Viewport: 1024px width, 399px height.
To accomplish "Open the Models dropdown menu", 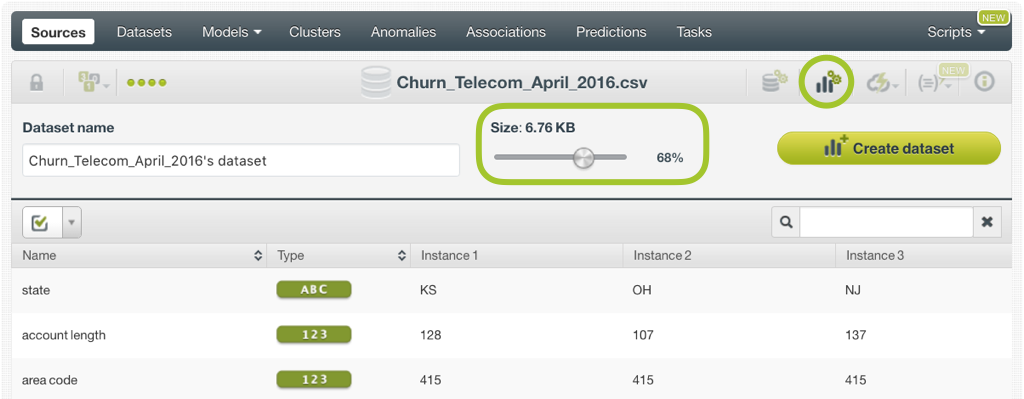I will pyautogui.click(x=232, y=32).
